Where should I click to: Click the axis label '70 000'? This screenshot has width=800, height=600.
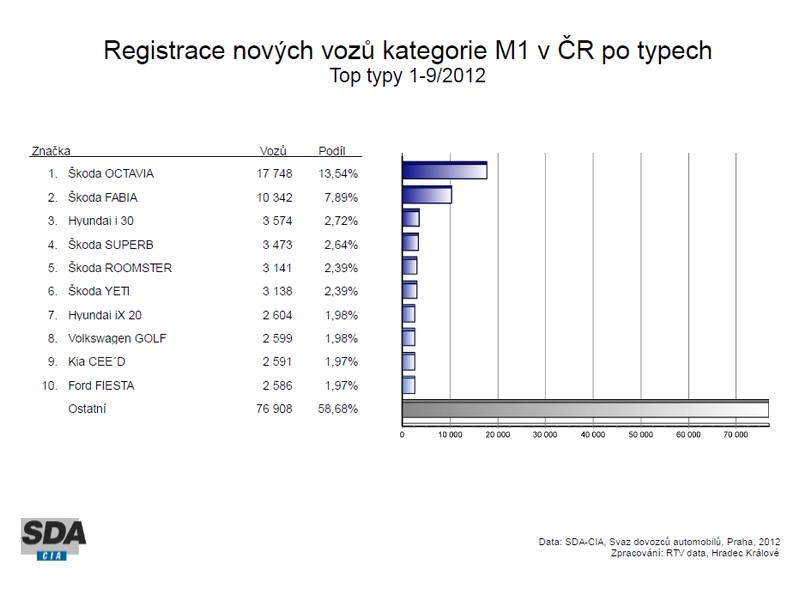tap(736, 435)
